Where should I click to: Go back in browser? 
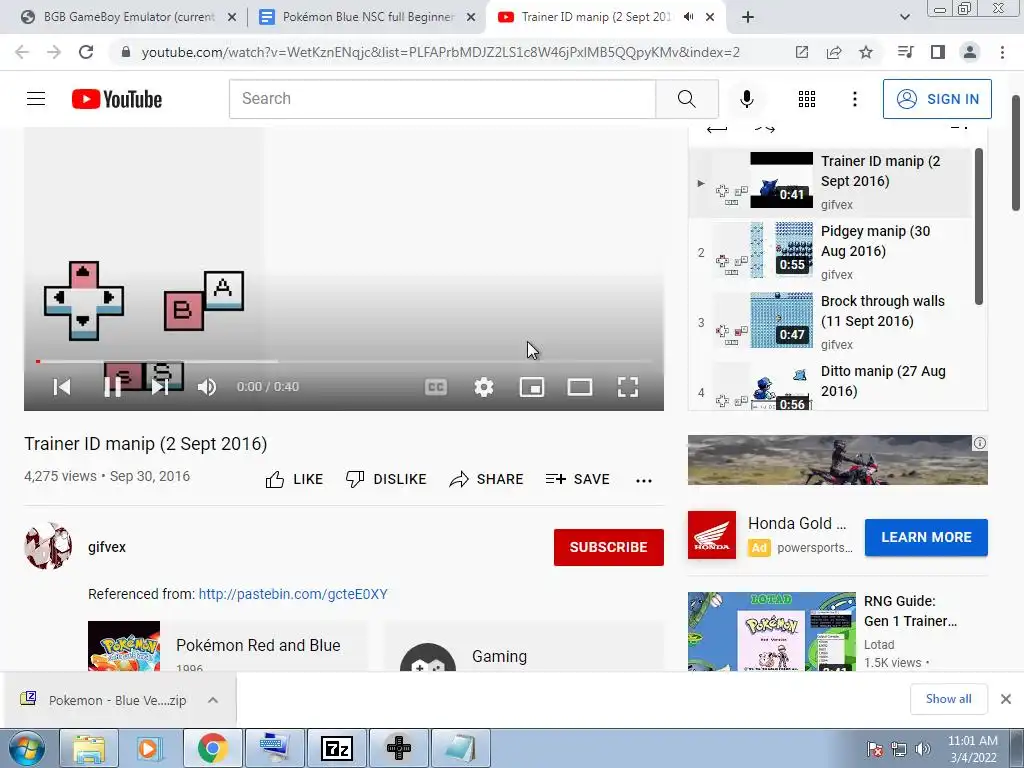click(22, 52)
